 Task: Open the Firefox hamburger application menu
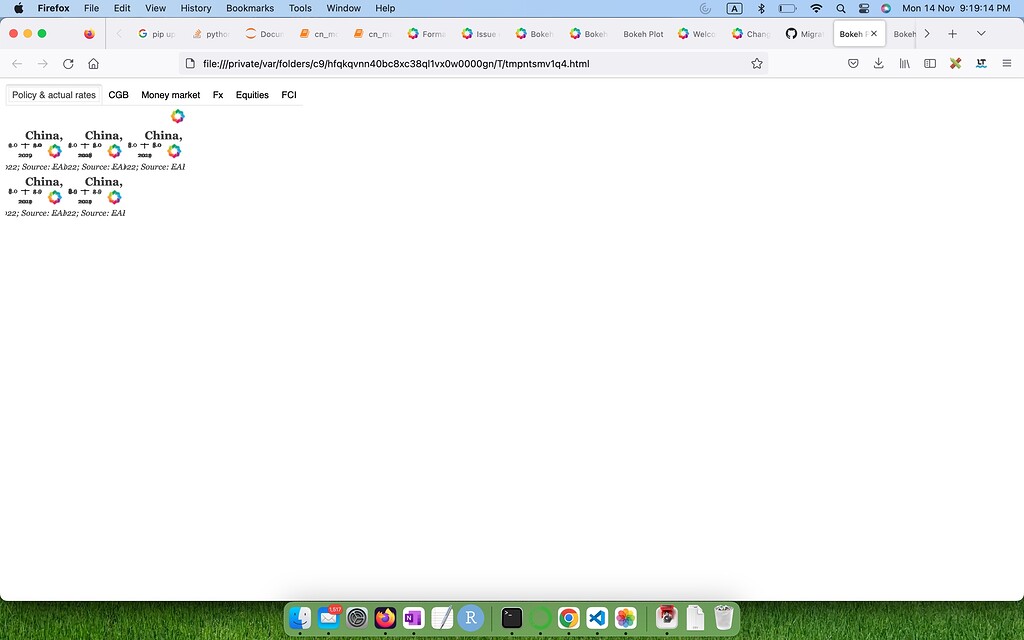pyautogui.click(x=1006, y=63)
